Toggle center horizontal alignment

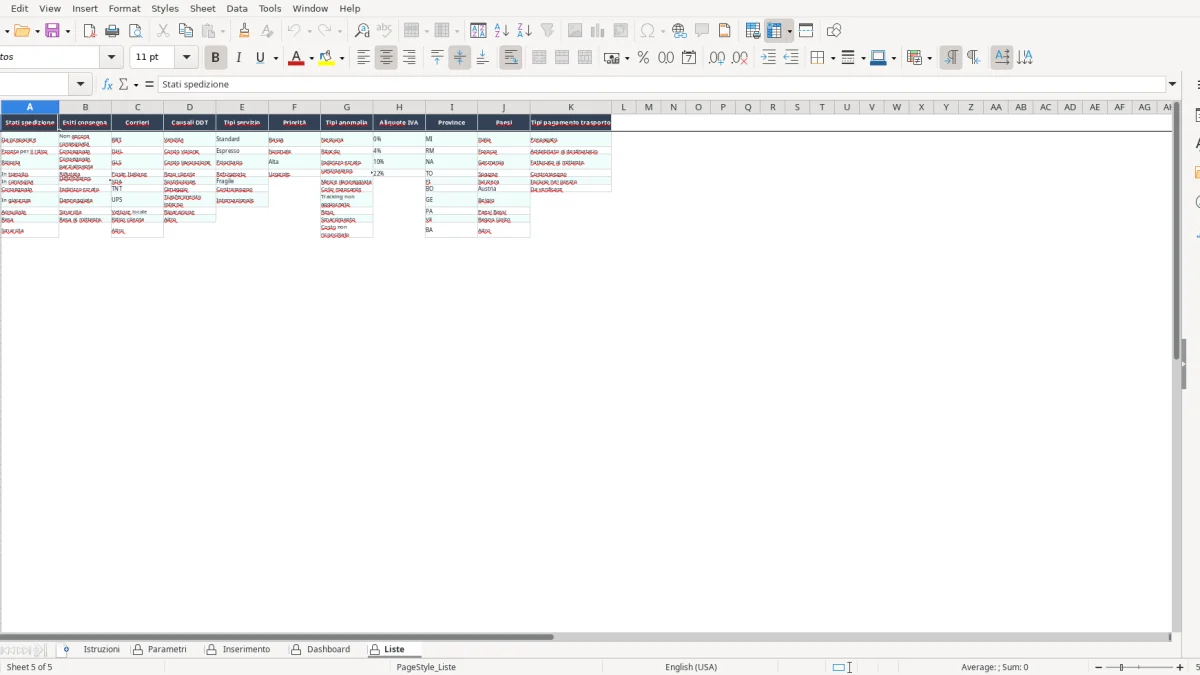point(386,58)
